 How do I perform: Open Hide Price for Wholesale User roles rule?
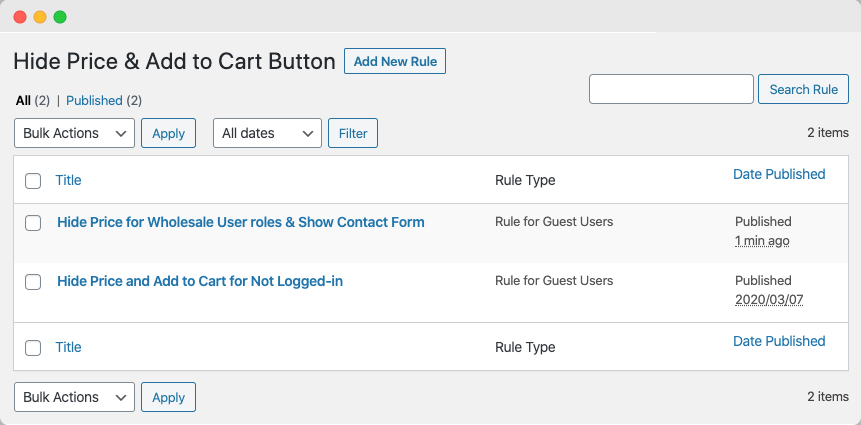(x=241, y=222)
